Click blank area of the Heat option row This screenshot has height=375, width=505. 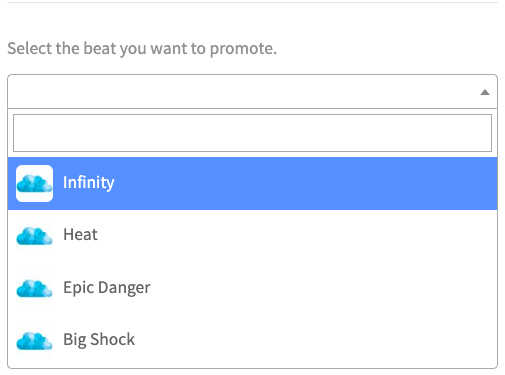(297, 236)
